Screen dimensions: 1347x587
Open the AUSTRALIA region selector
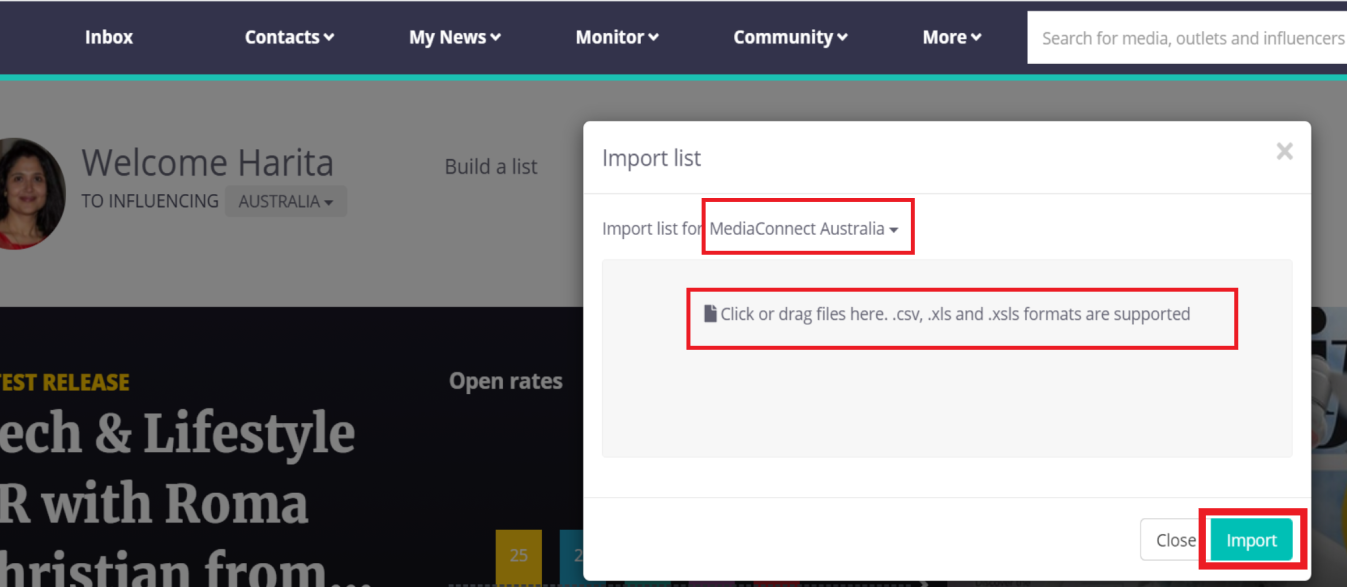coord(285,201)
